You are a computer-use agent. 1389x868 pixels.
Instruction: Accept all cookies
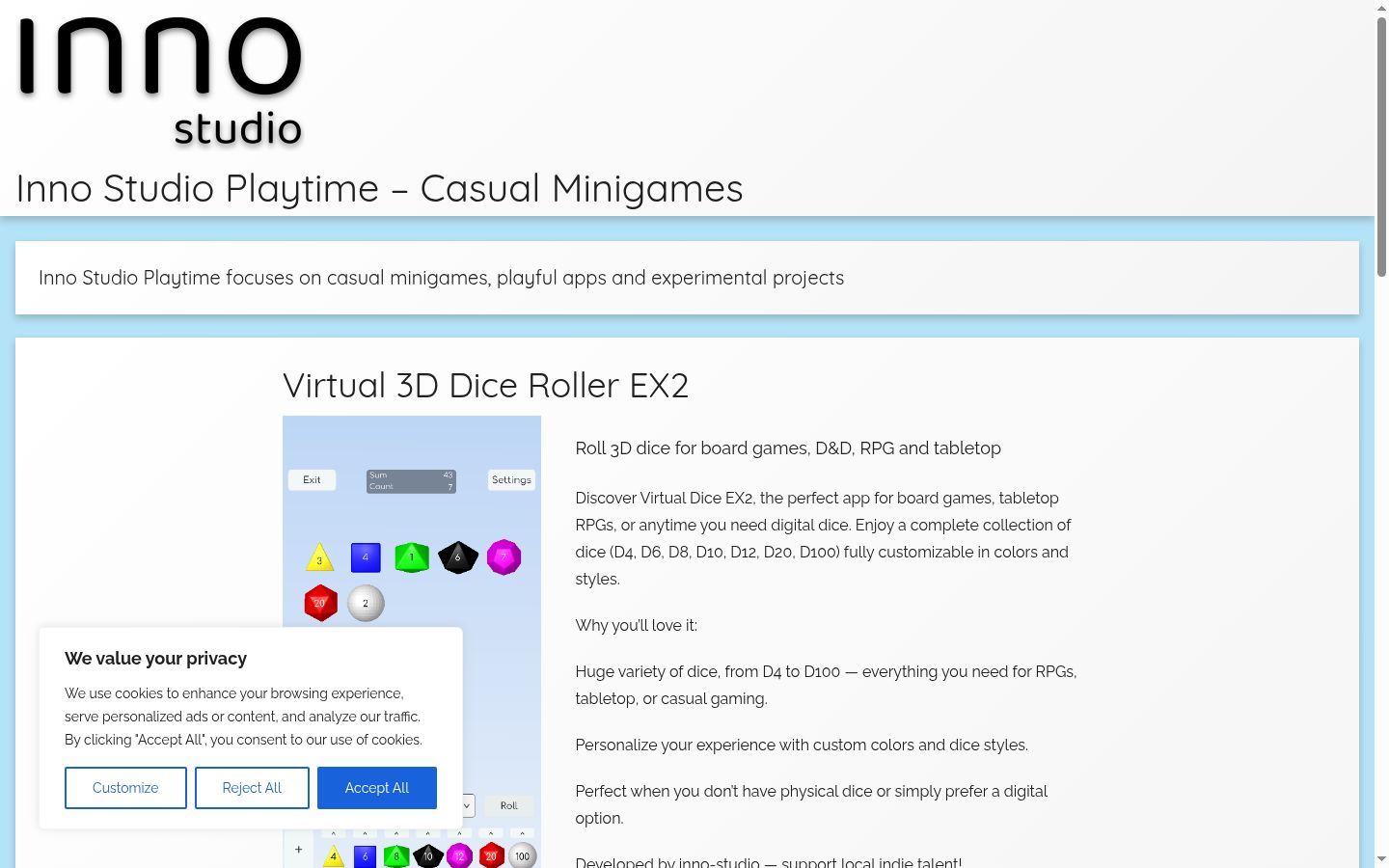pos(377,788)
